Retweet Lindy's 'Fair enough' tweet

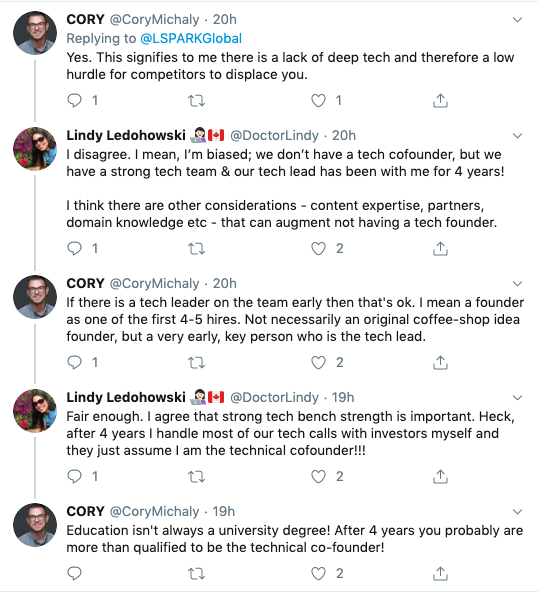(x=196, y=476)
